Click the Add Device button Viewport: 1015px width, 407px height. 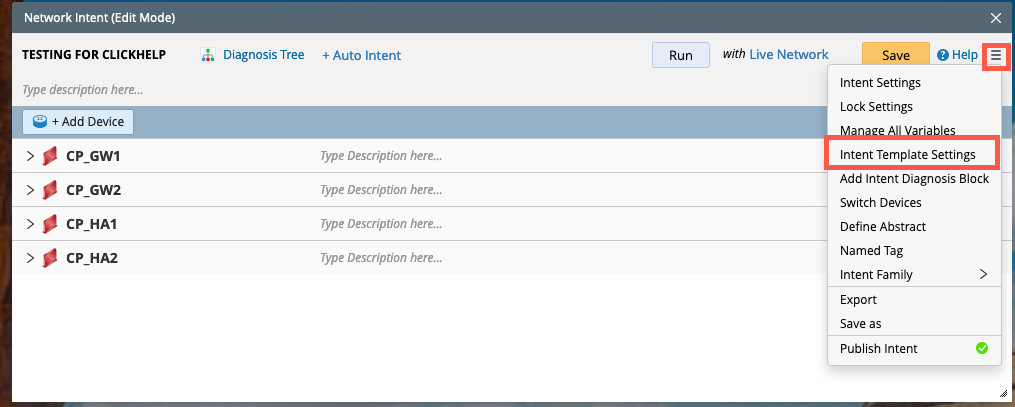78,122
